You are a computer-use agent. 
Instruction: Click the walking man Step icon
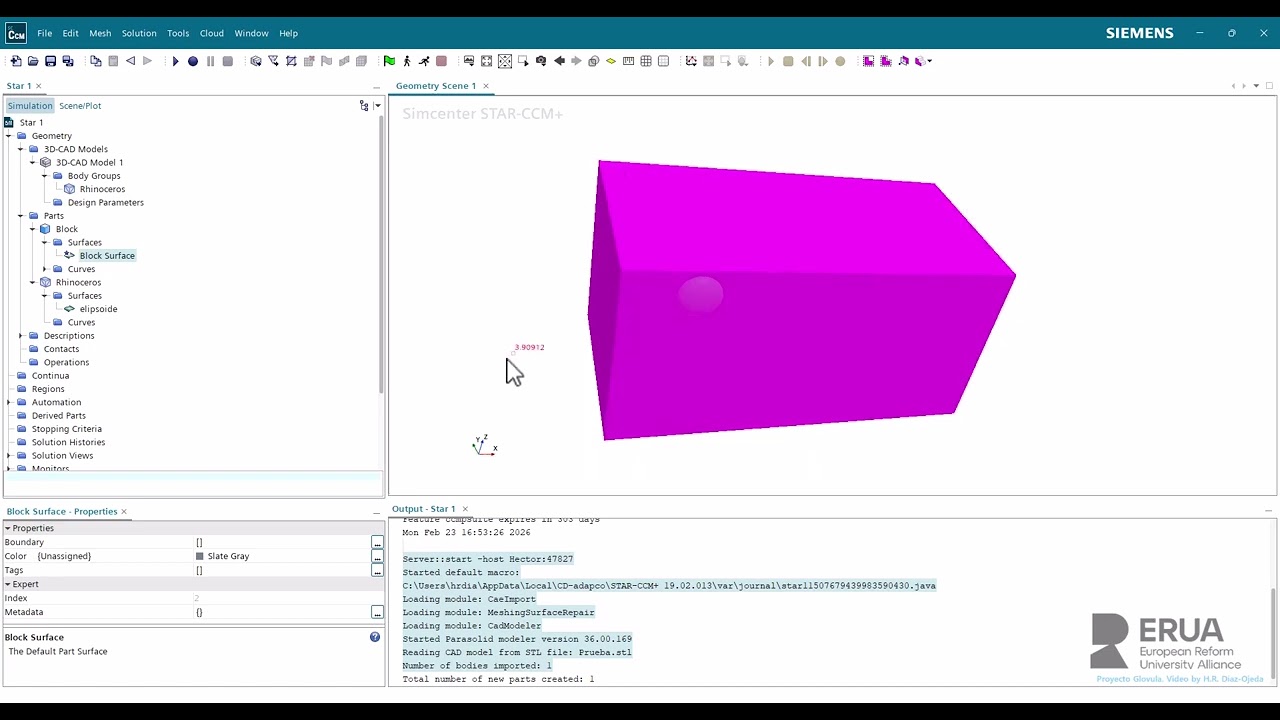click(407, 61)
